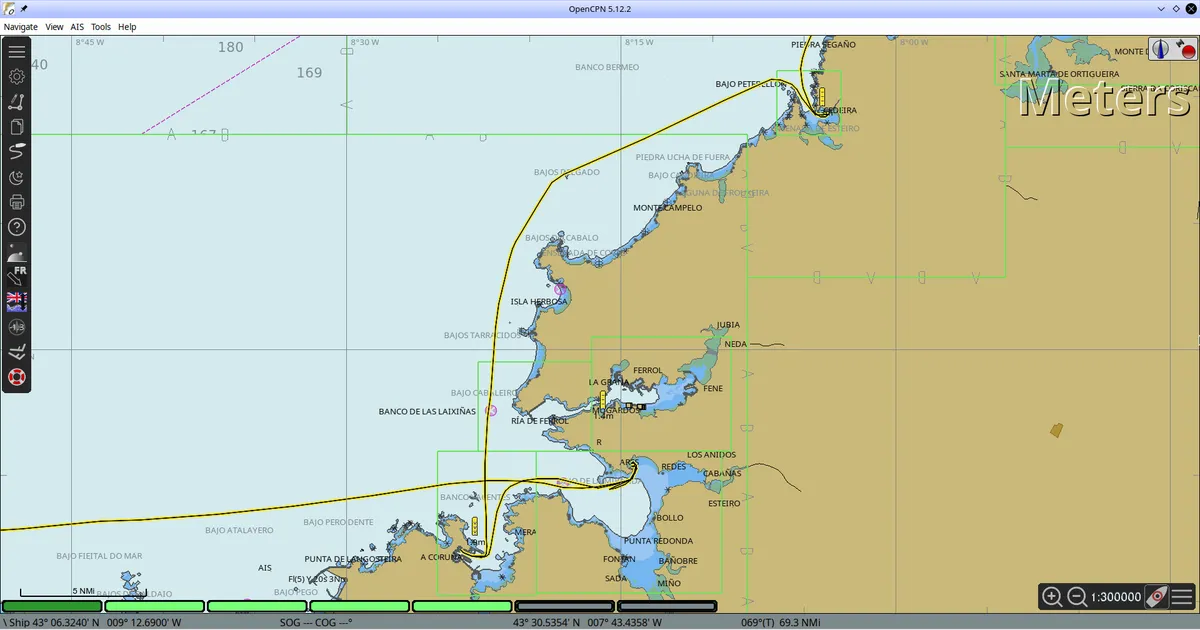Toggle AIS targets display icon

[x=17, y=327]
